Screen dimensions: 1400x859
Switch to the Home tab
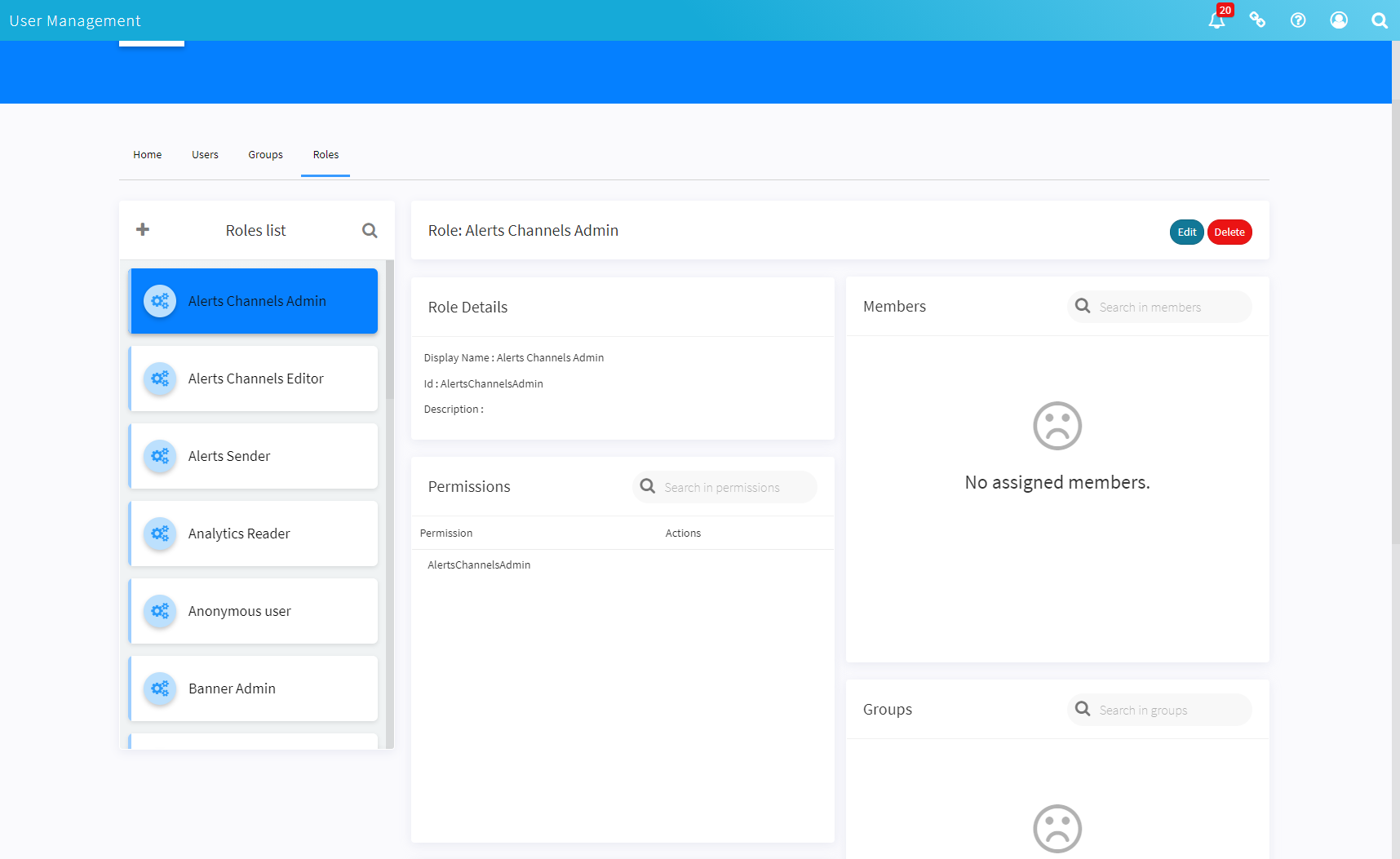[148, 155]
